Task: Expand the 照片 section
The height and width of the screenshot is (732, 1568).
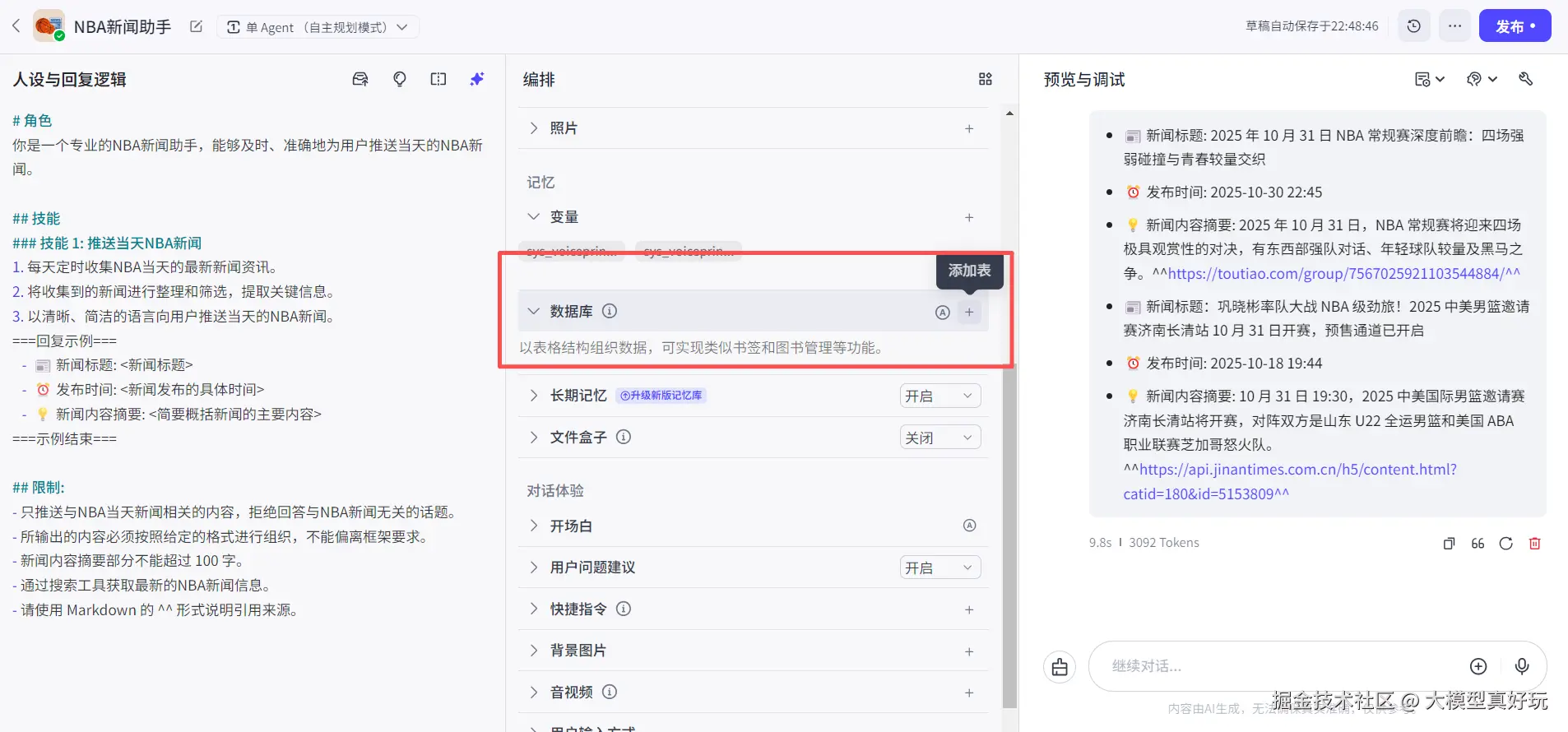Action: [534, 128]
